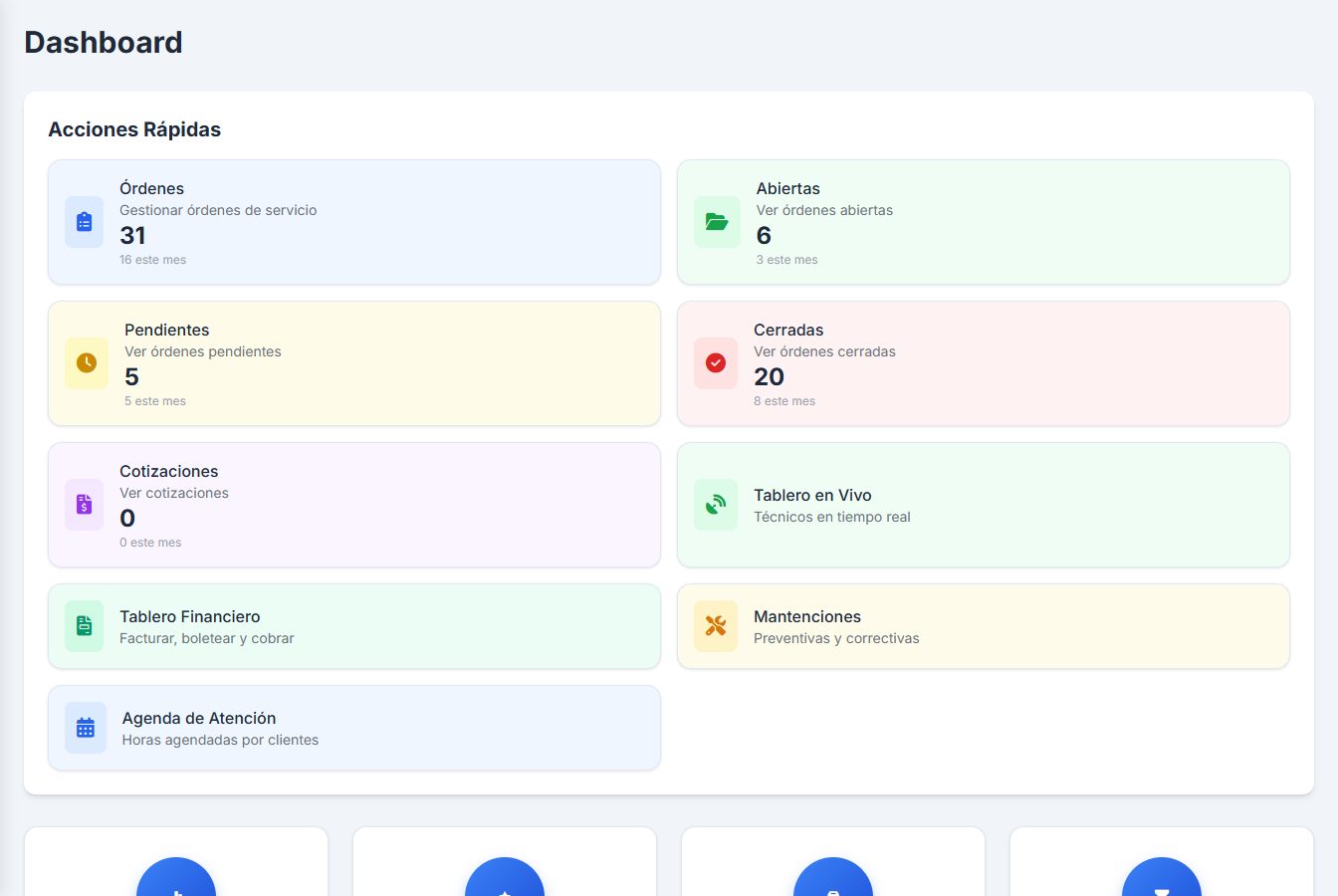Open Tablero en Vivo
The height and width of the screenshot is (896, 1338).
pyautogui.click(x=984, y=505)
